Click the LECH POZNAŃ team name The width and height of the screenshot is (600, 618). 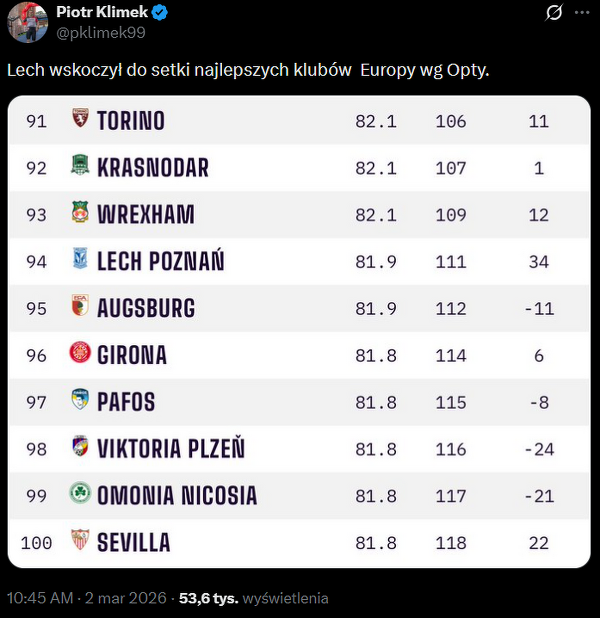tap(160, 261)
